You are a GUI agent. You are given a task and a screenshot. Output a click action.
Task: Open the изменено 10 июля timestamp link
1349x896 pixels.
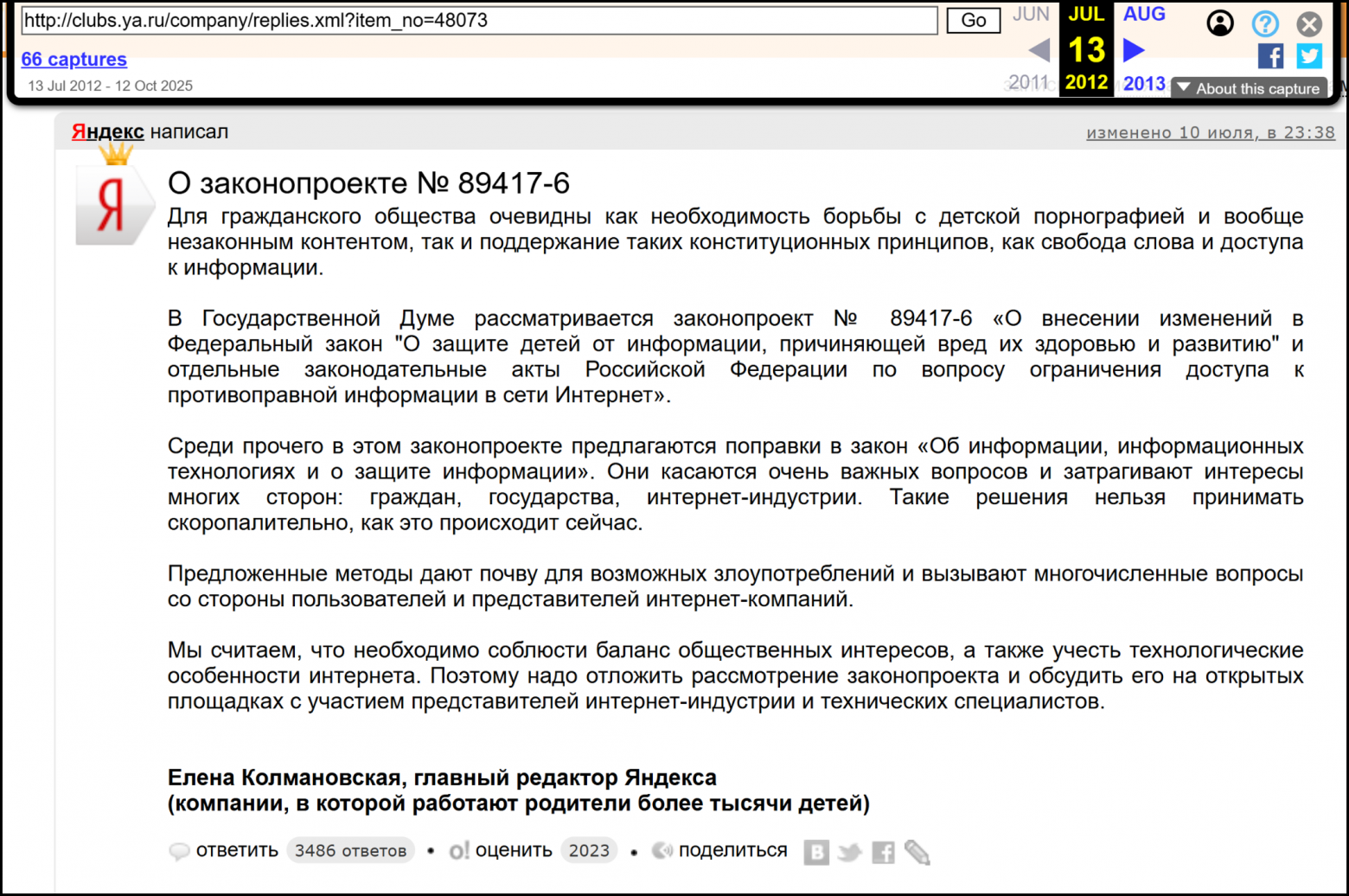tap(1210, 132)
